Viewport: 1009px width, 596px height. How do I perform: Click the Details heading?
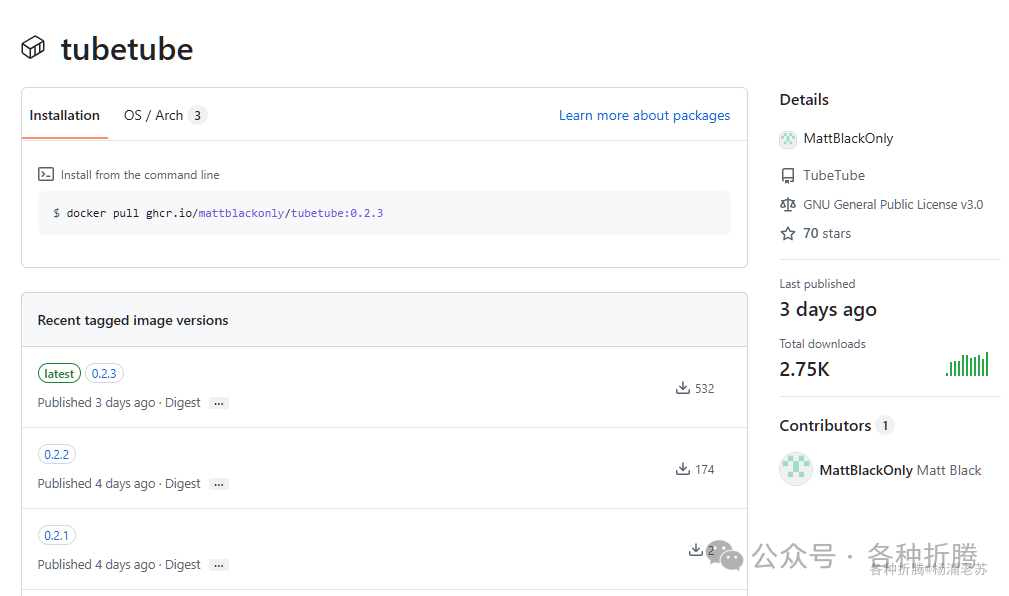[804, 100]
